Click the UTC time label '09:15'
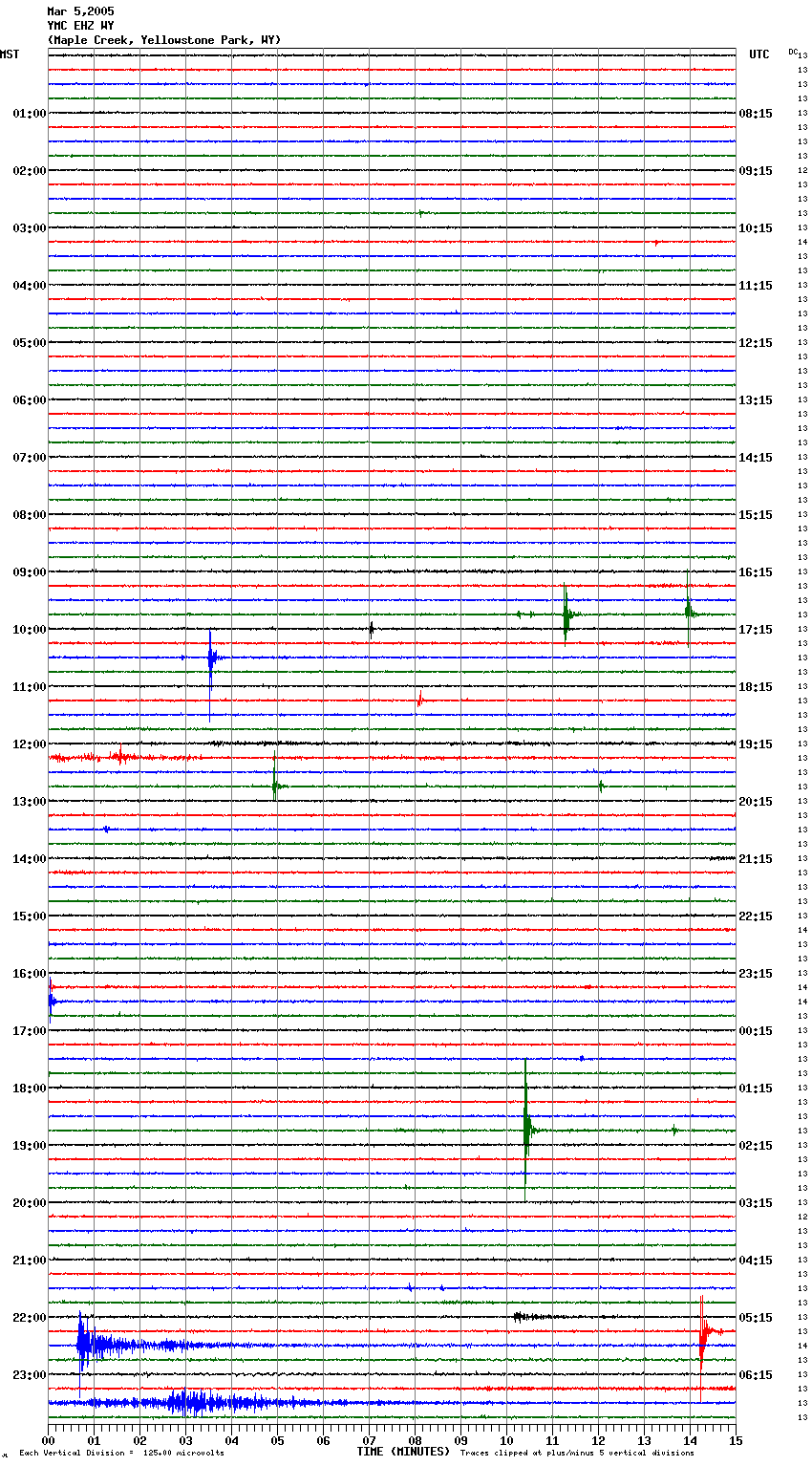The image size is (812, 1466). tap(756, 171)
